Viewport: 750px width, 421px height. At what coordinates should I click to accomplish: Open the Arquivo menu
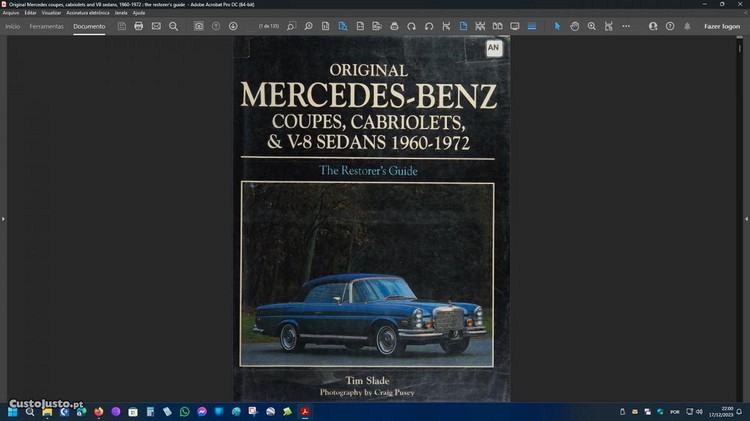point(11,13)
